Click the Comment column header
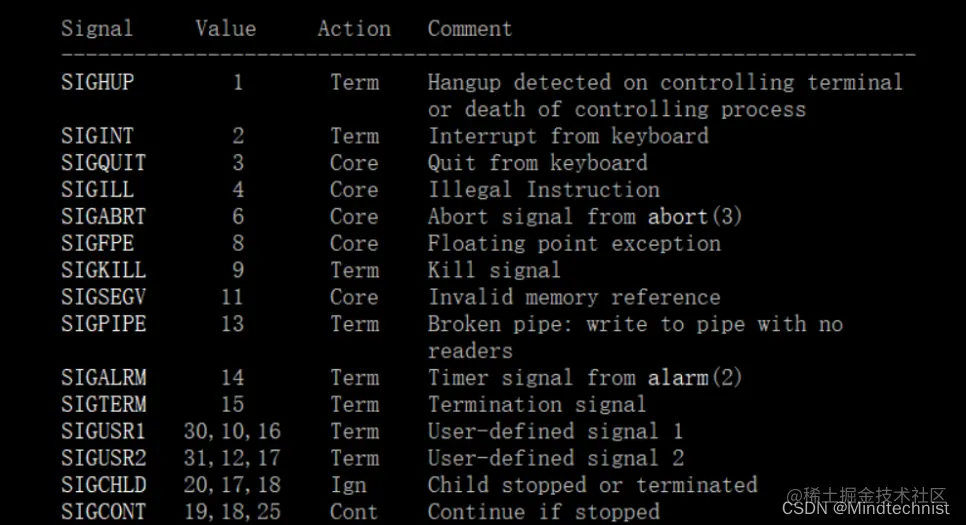The image size is (966, 525). pos(470,29)
